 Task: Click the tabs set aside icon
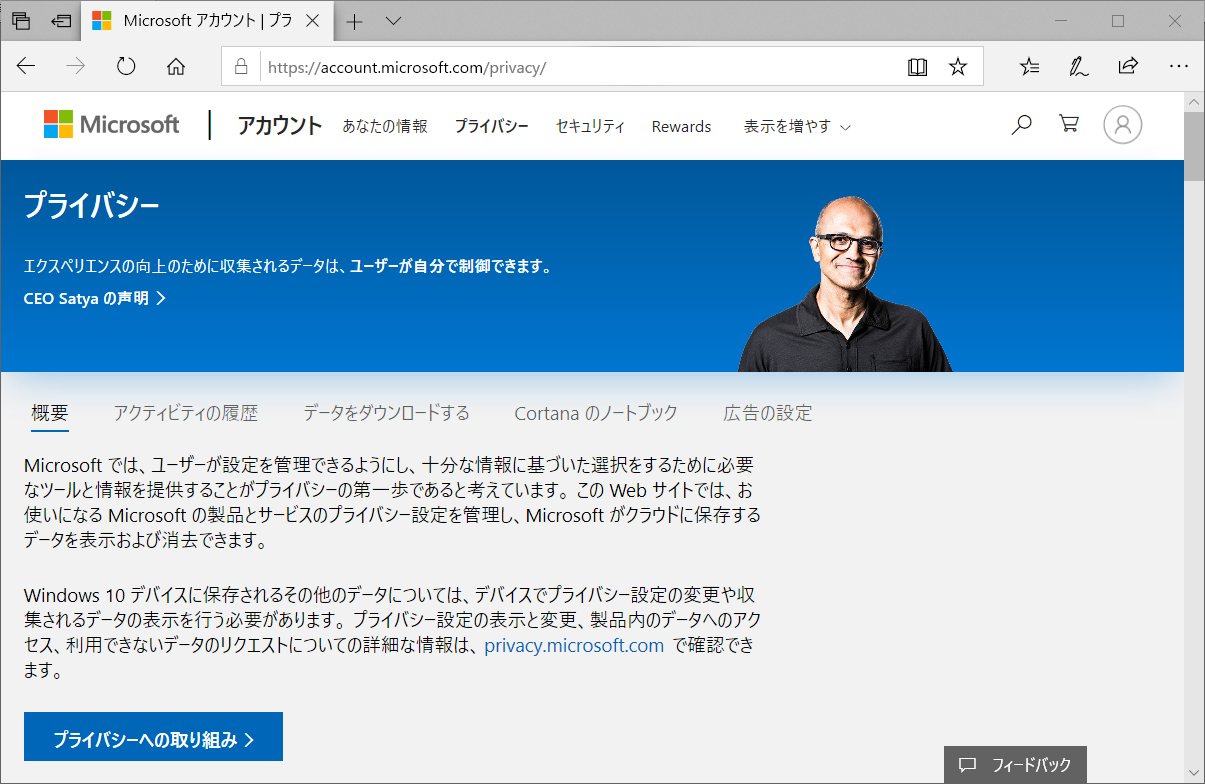pos(22,20)
